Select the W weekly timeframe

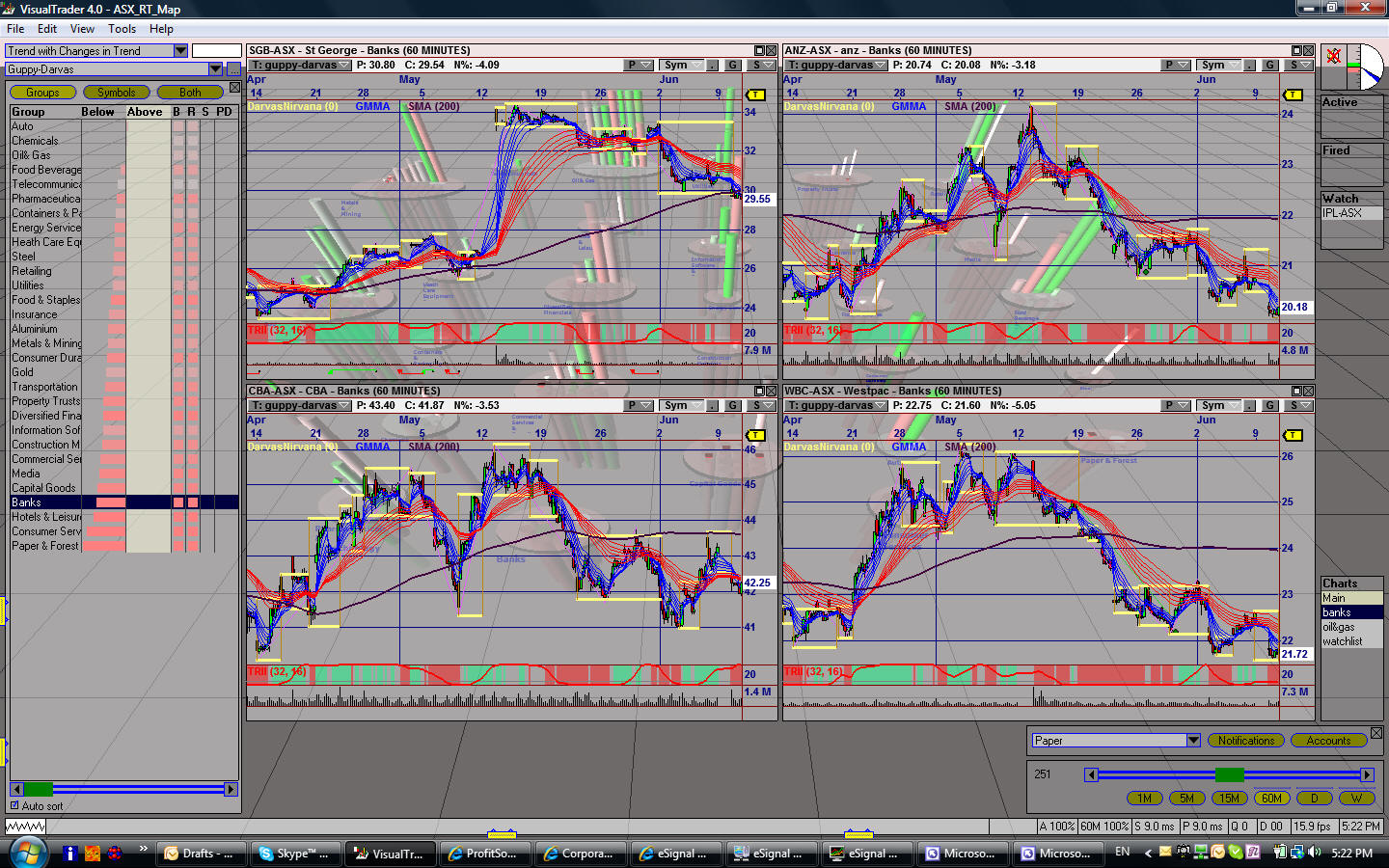pyautogui.click(x=1357, y=798)
